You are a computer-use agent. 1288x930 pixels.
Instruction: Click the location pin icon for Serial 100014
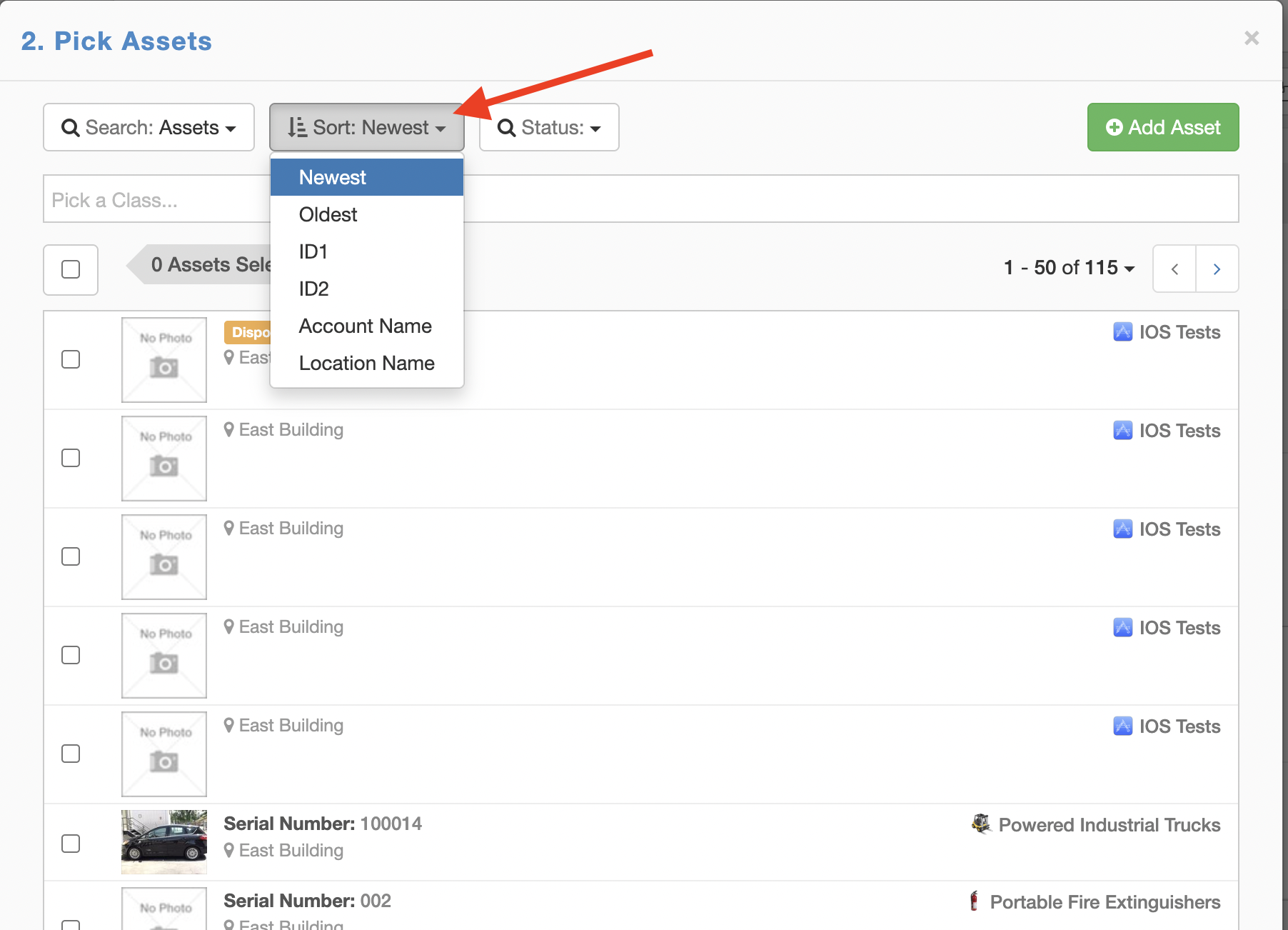pyautogui.click(x=229, y=850)
